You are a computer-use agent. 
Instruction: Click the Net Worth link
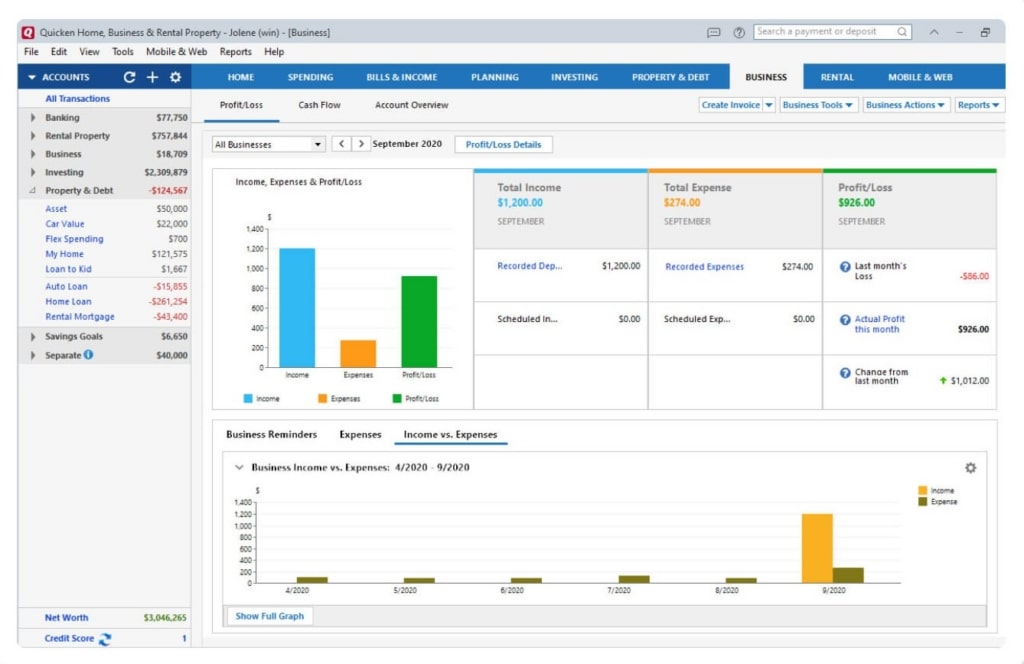(x=67, y=618)
